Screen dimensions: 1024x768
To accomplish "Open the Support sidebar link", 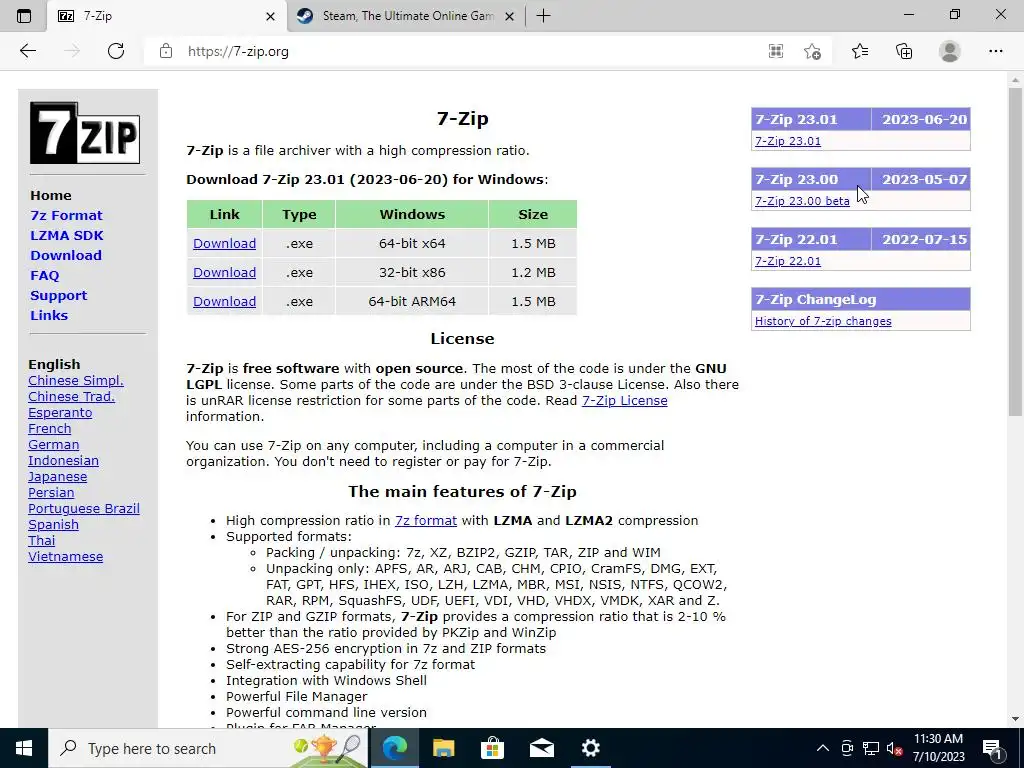I will click(x=58, y=295).
